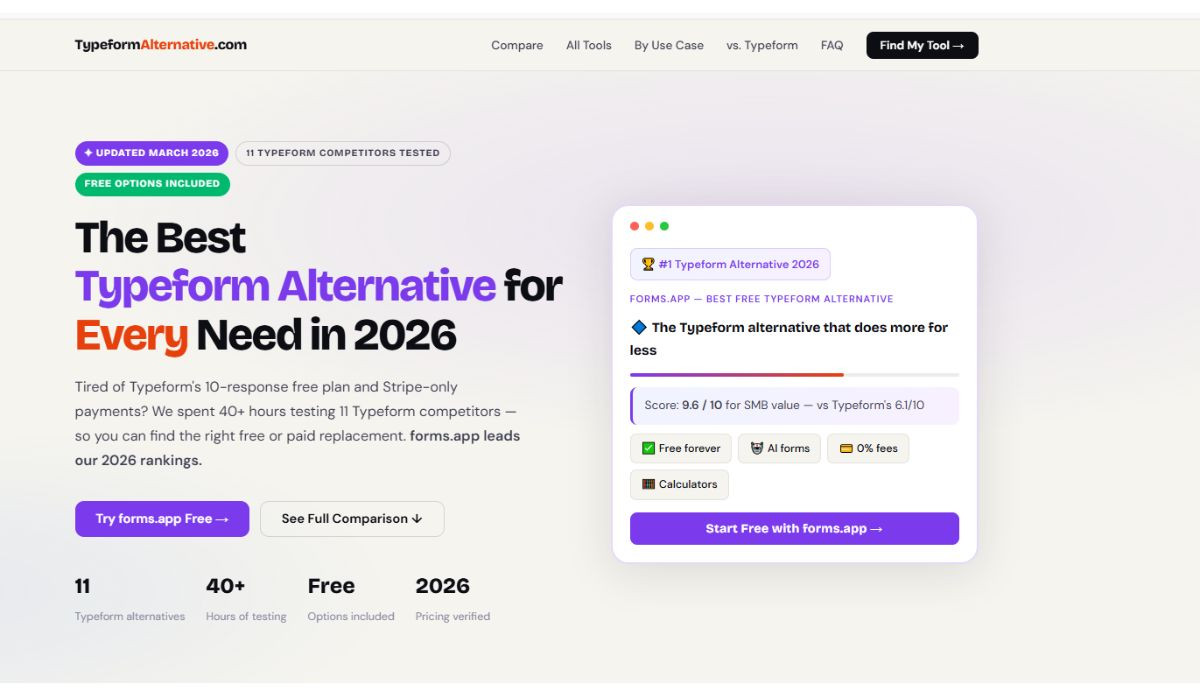Screen dimensions: 1200x700
Task: Click the trophy icon in the #1 badge
Action: pos(648,265)
